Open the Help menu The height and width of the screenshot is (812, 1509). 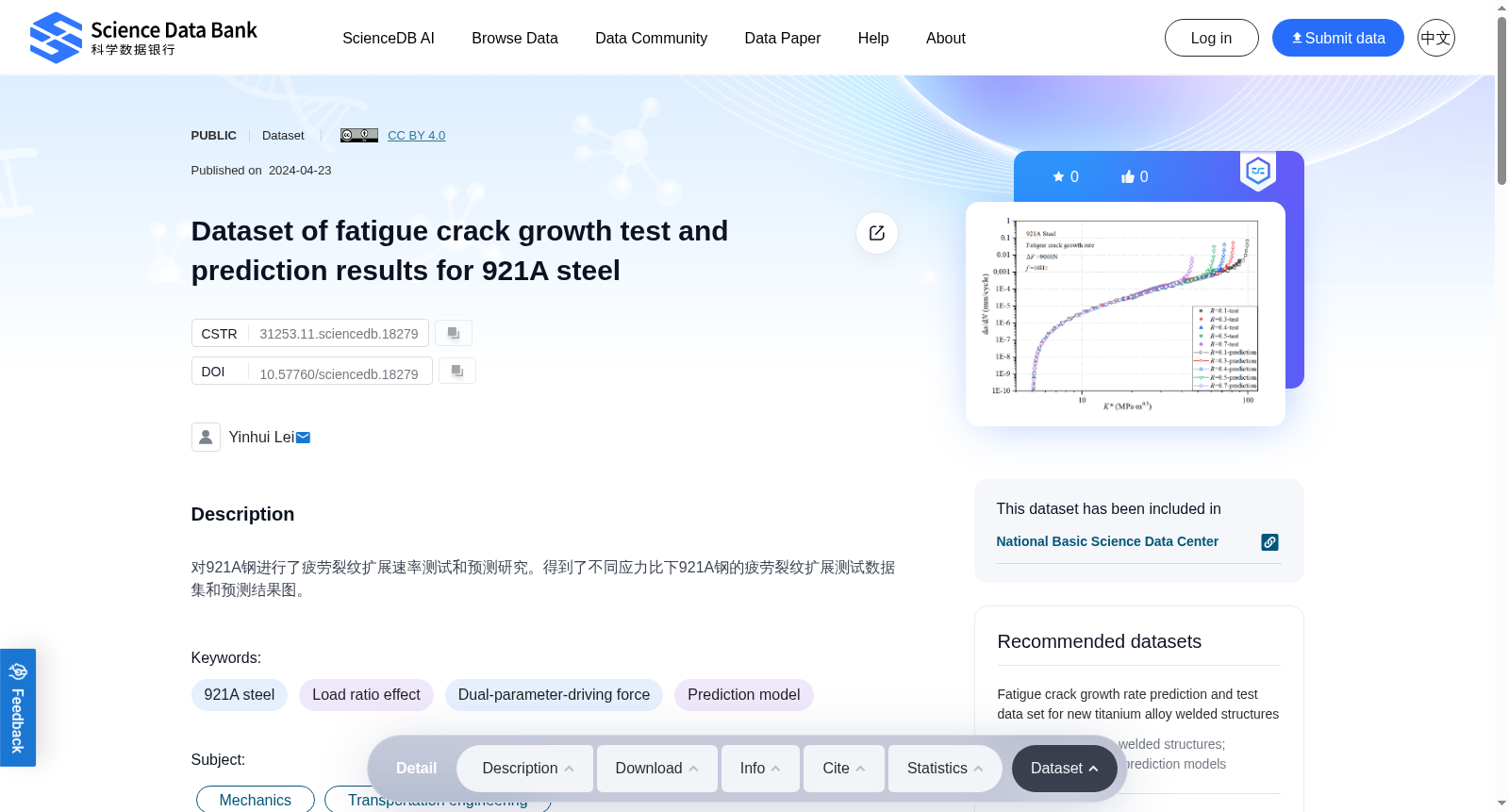click(x=873, y=38)
